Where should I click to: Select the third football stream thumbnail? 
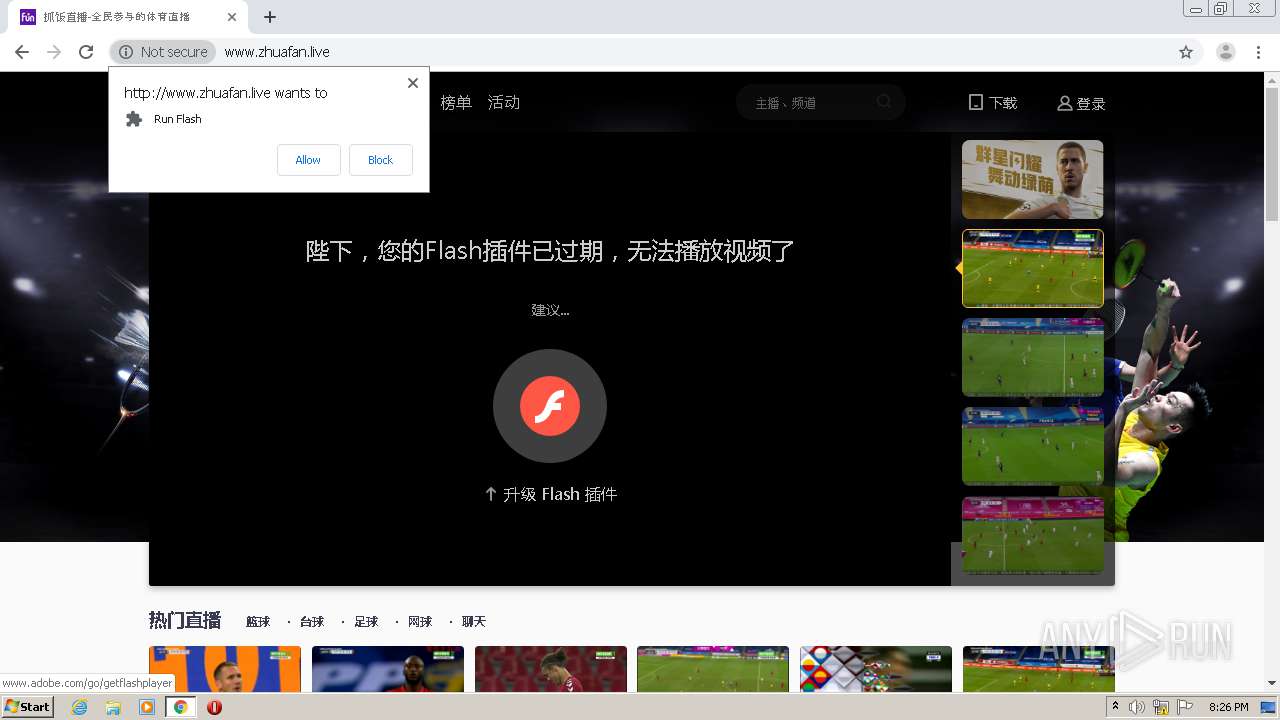point(1032,357)
